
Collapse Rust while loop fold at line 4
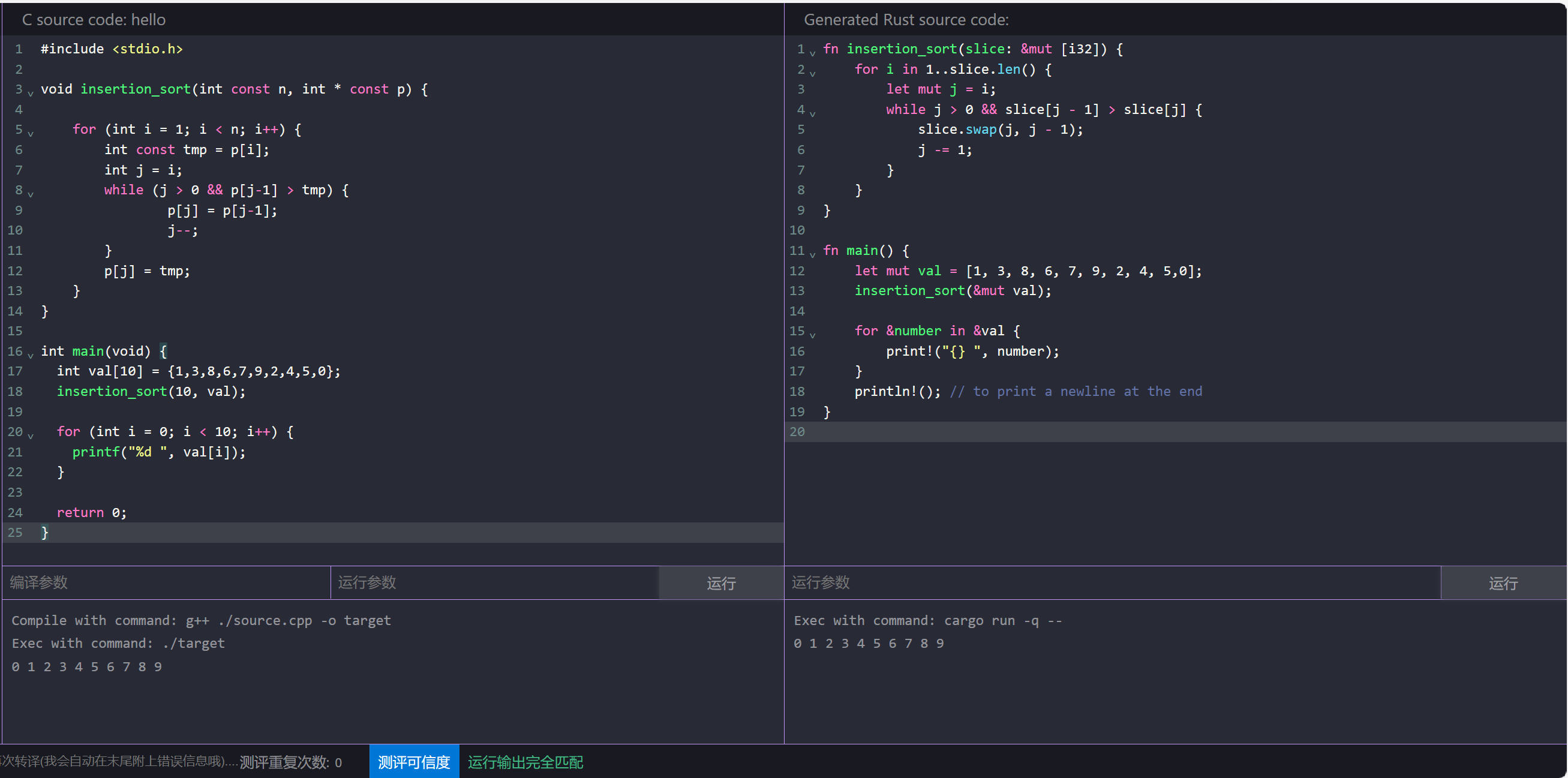(x=812, y=113)
